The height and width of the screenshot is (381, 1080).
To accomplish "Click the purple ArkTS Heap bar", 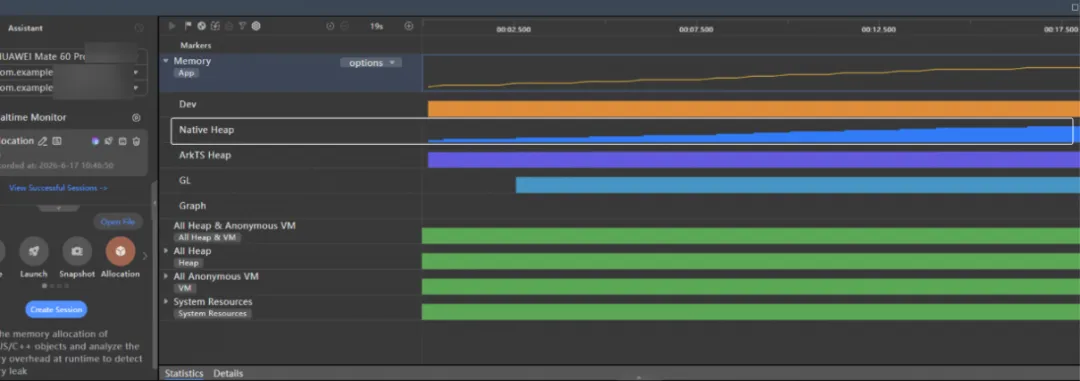I will point(754,160).
